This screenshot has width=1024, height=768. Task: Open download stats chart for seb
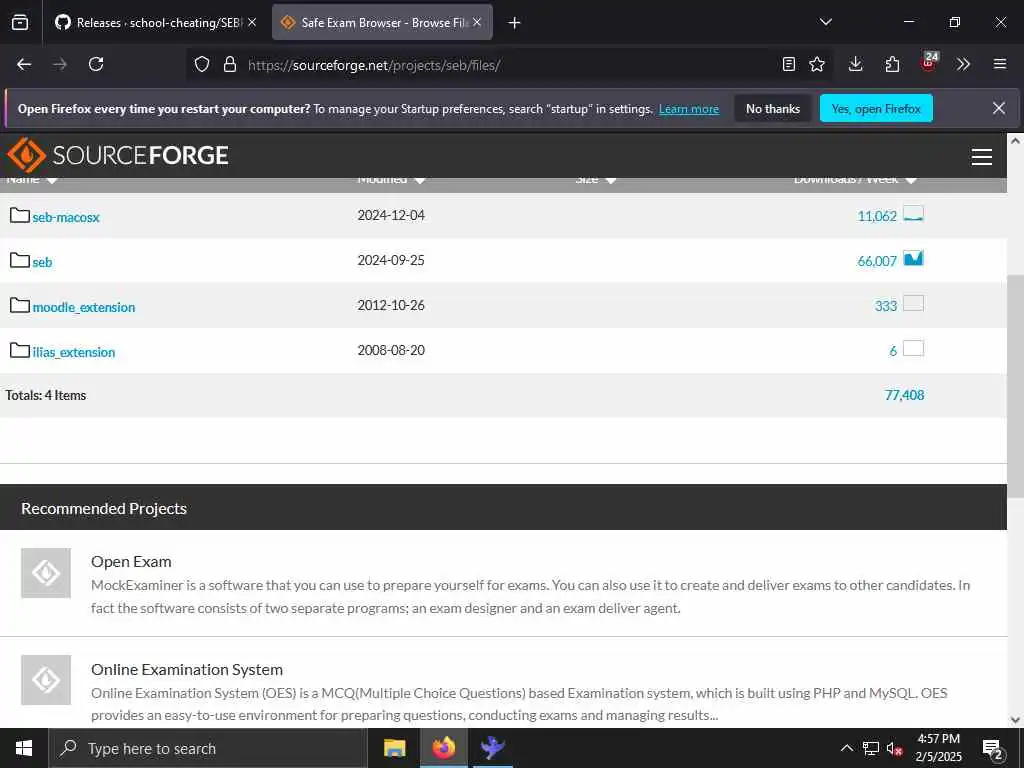point(913,259)
